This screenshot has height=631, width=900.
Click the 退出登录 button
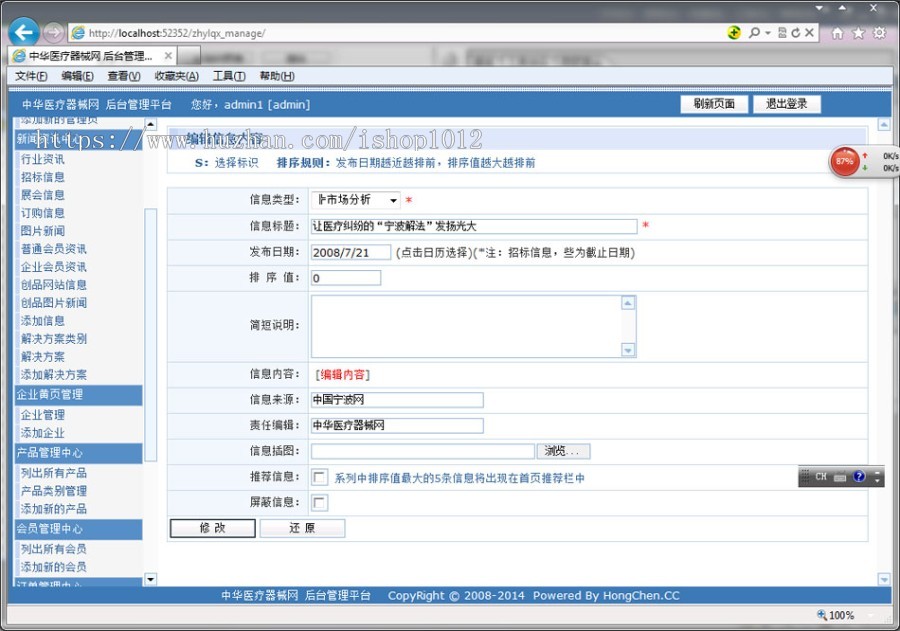point(786,104)
